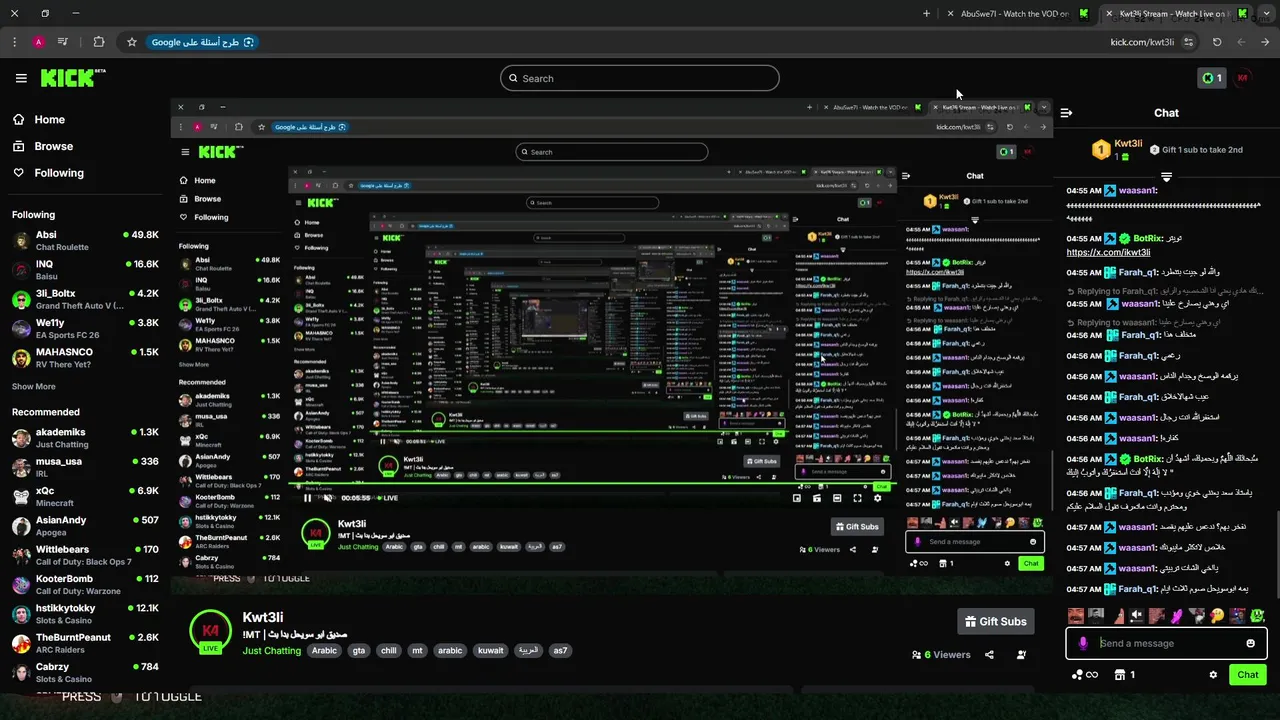The image size is (1280, 720).
Task: Open the browser media control icon
Action: [x=62, y=42]
